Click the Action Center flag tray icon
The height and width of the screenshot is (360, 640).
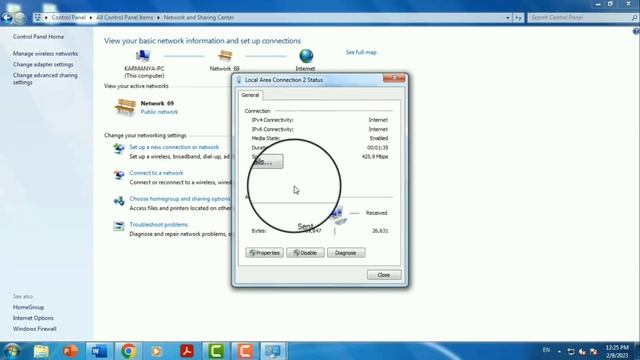pyautogui.click(x=594, y=351)
